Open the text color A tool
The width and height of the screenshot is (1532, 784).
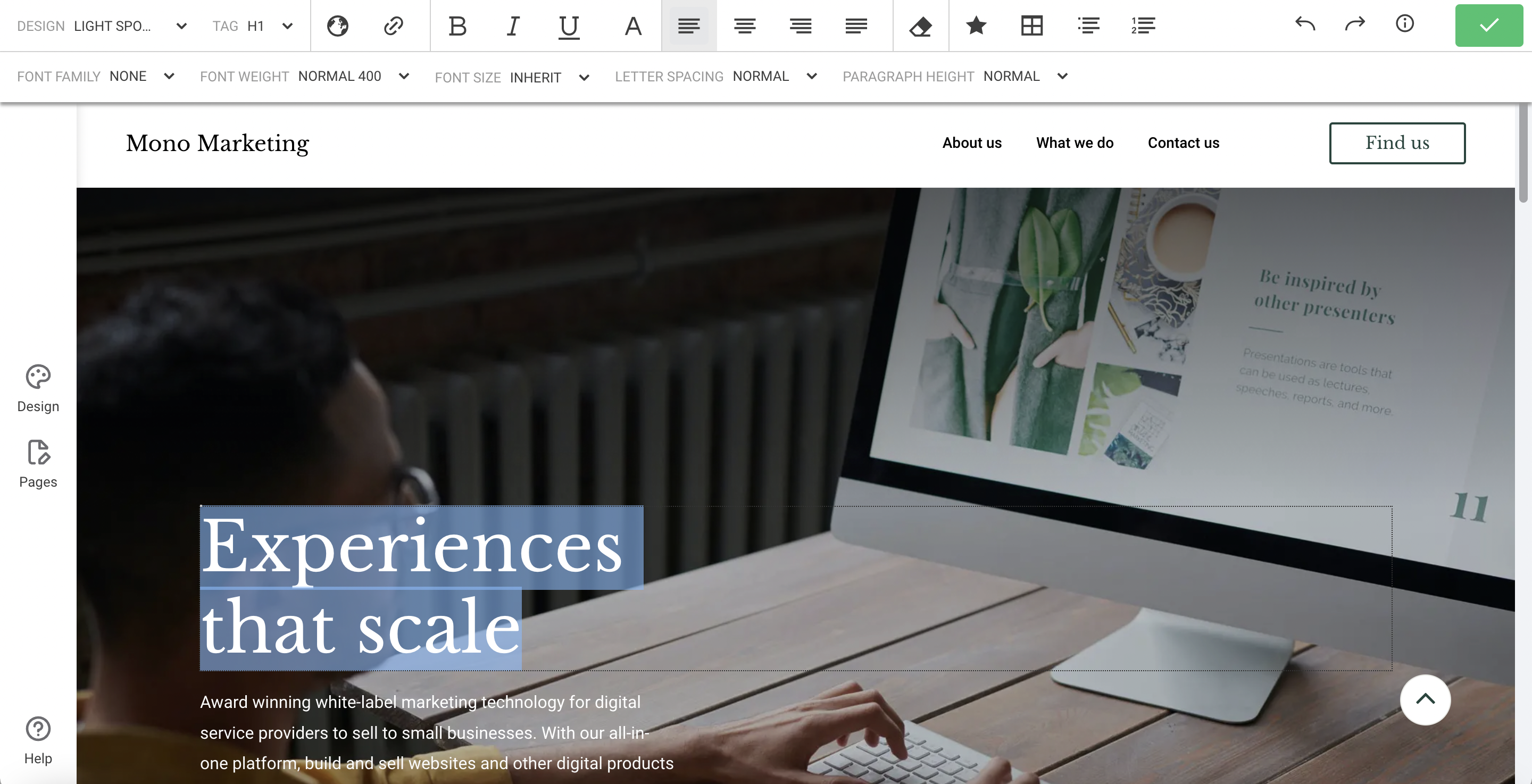tap(634, 26)
